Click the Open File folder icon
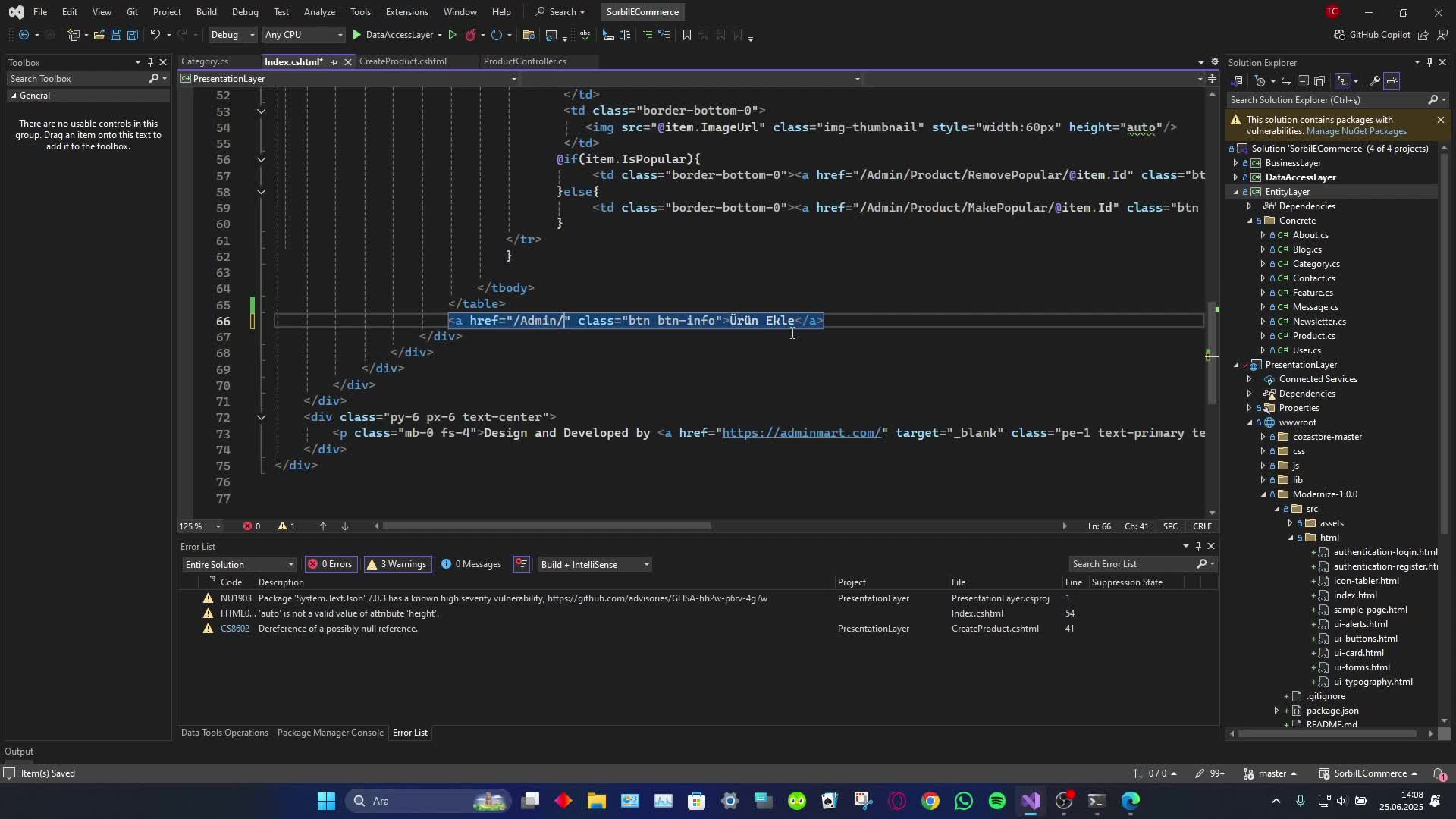 [x=99, y=35]
